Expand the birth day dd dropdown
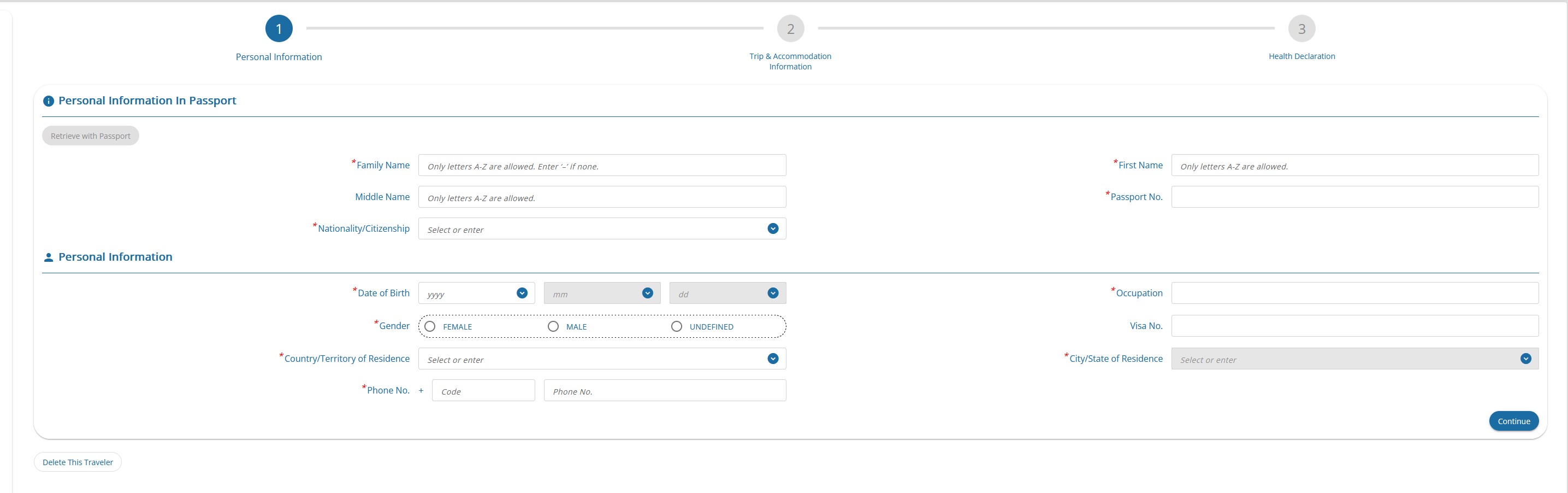The width and height of the screenshot is (1568, 493). click(x=727, y=293)
